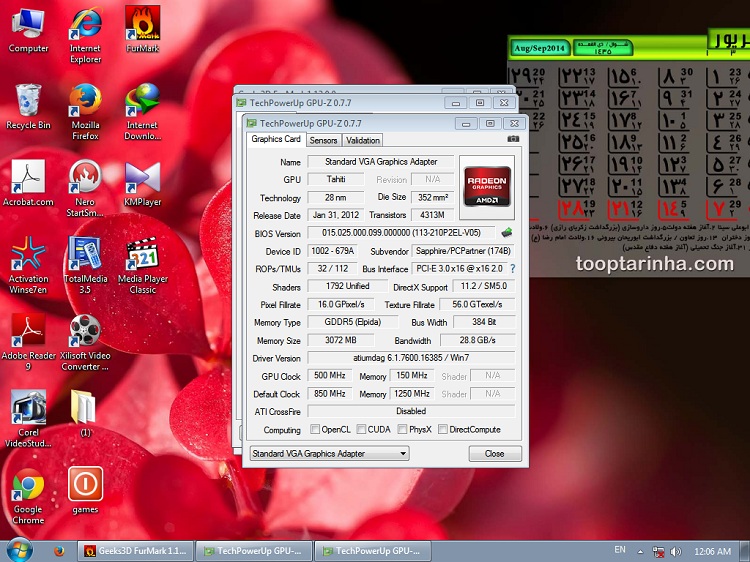Switch to the Graphics Card tab

276,139
